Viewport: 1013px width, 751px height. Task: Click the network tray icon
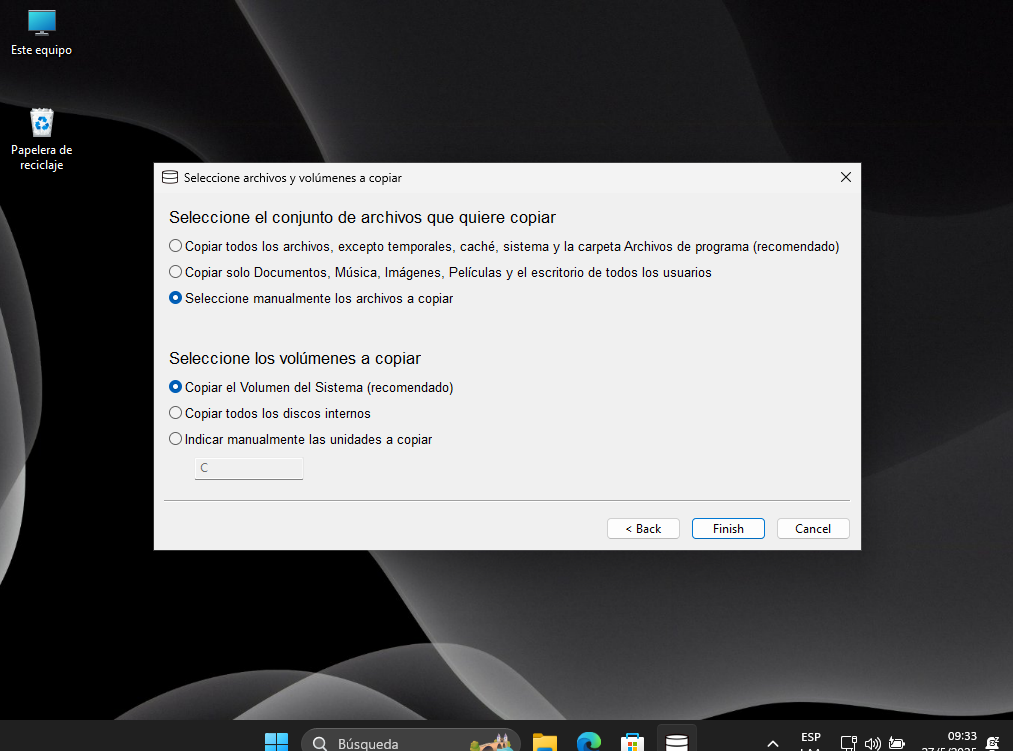pyautogui.click(x=848, y=743)
